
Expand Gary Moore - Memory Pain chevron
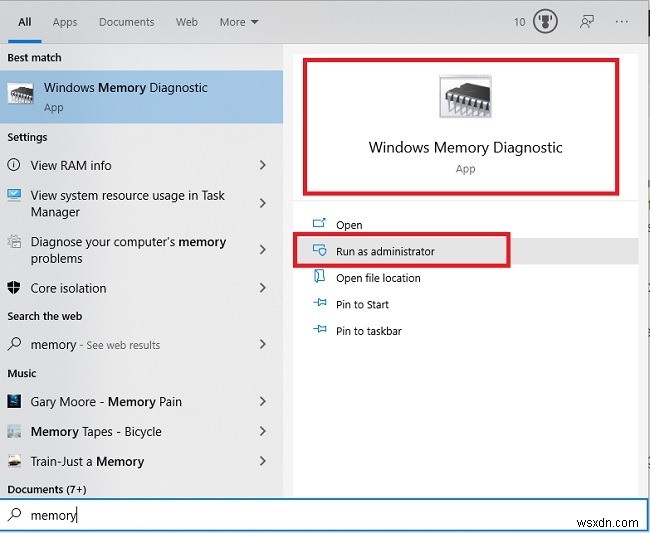point(262,401)
